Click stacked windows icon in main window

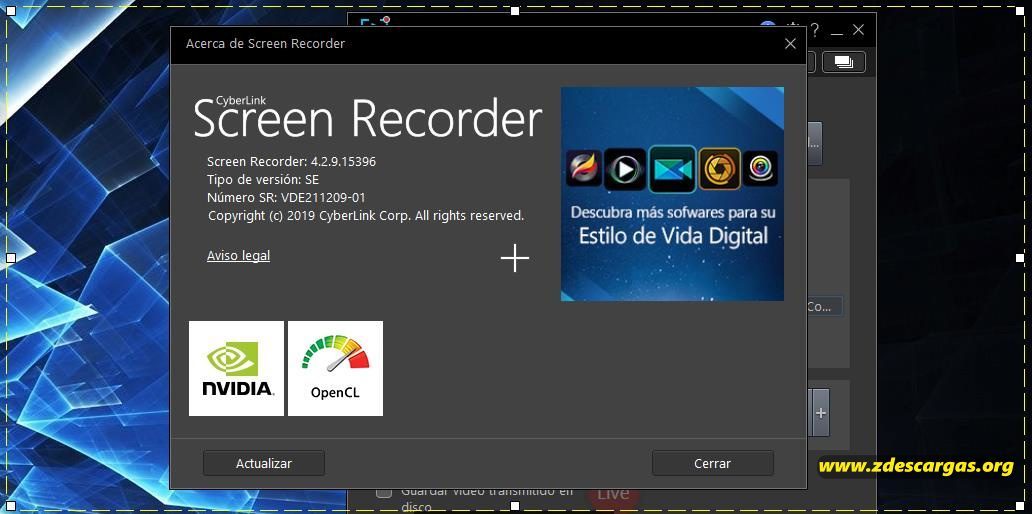pyautogui.click(x=844, y=63)
